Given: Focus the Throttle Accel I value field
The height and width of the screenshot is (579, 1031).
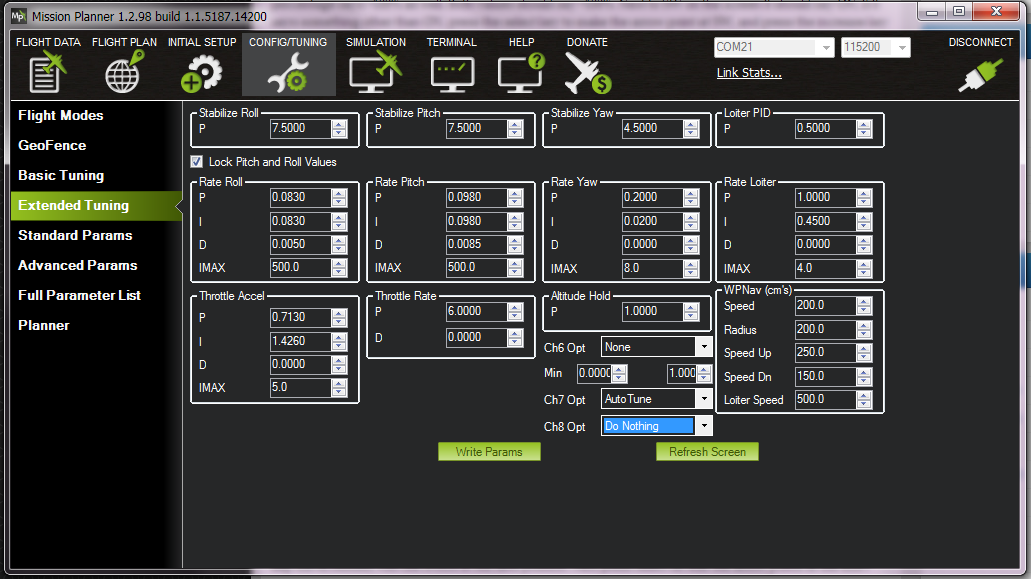Looking at the screenshot, I should pyautogui.click(x=300, y=341).
